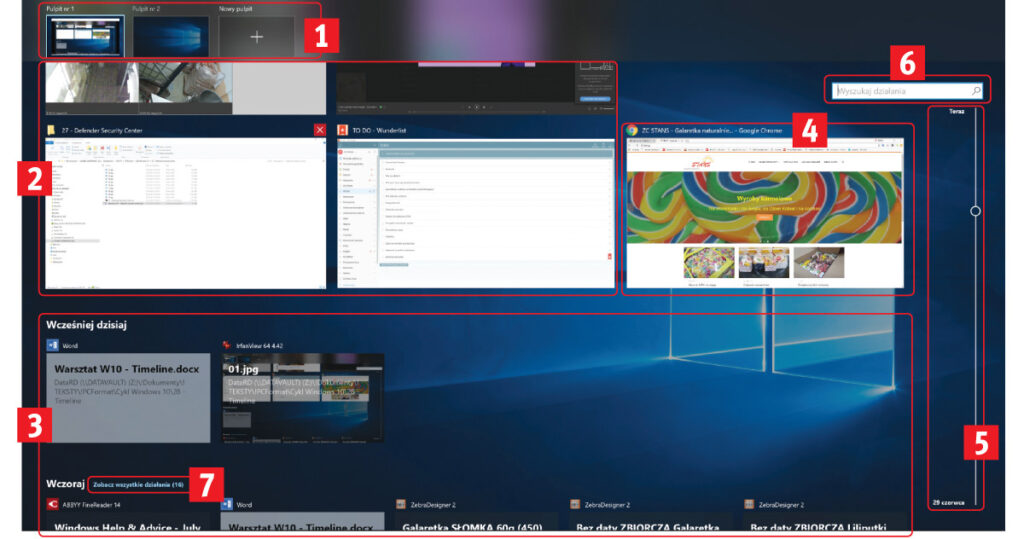This screenshot has width=1024, height=539.
Task: Close the 27 - Defender Security Center window
Action: click(319, 130)
